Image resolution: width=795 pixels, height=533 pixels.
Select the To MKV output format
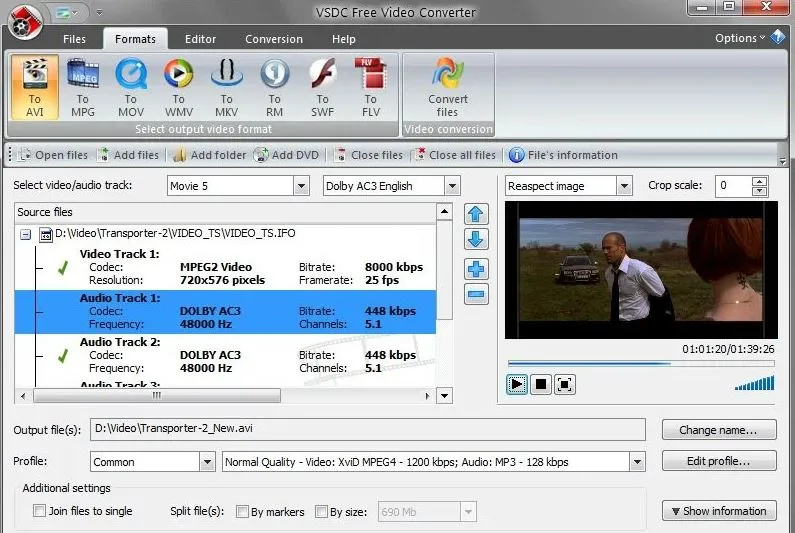227,87
